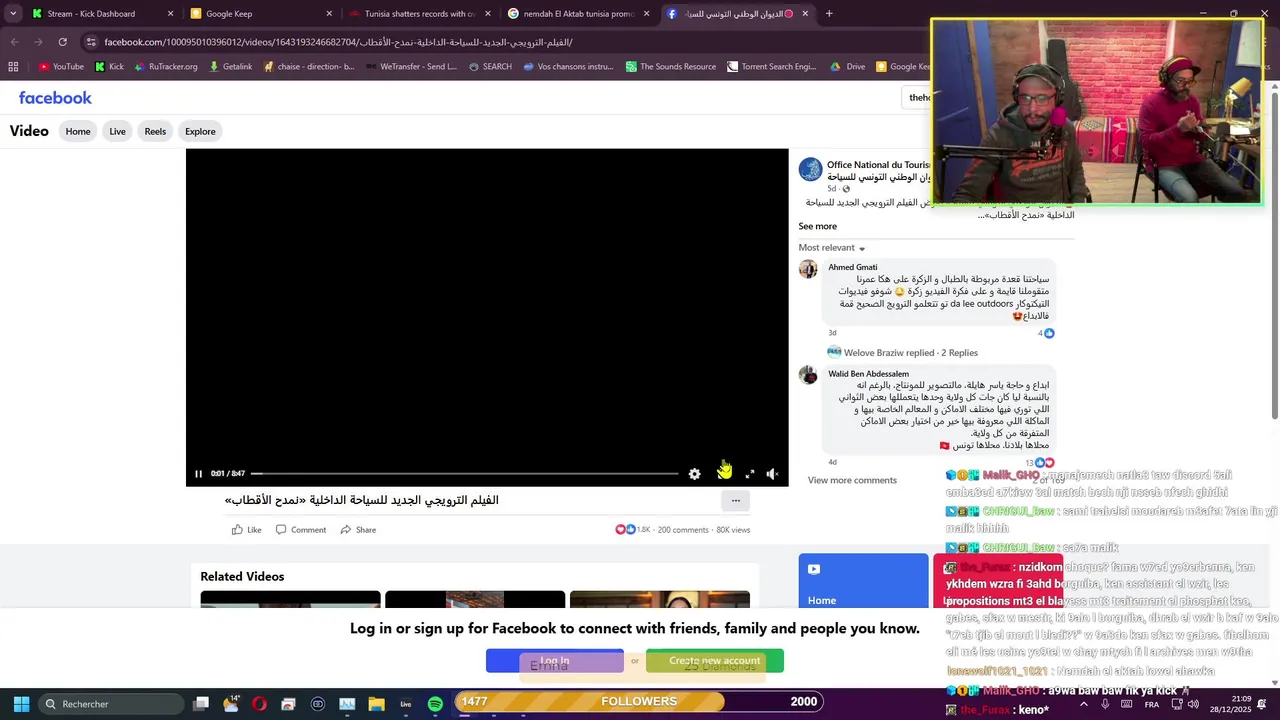
Task: Open the YouTube bookmark
Action: (x=61, y=67)
